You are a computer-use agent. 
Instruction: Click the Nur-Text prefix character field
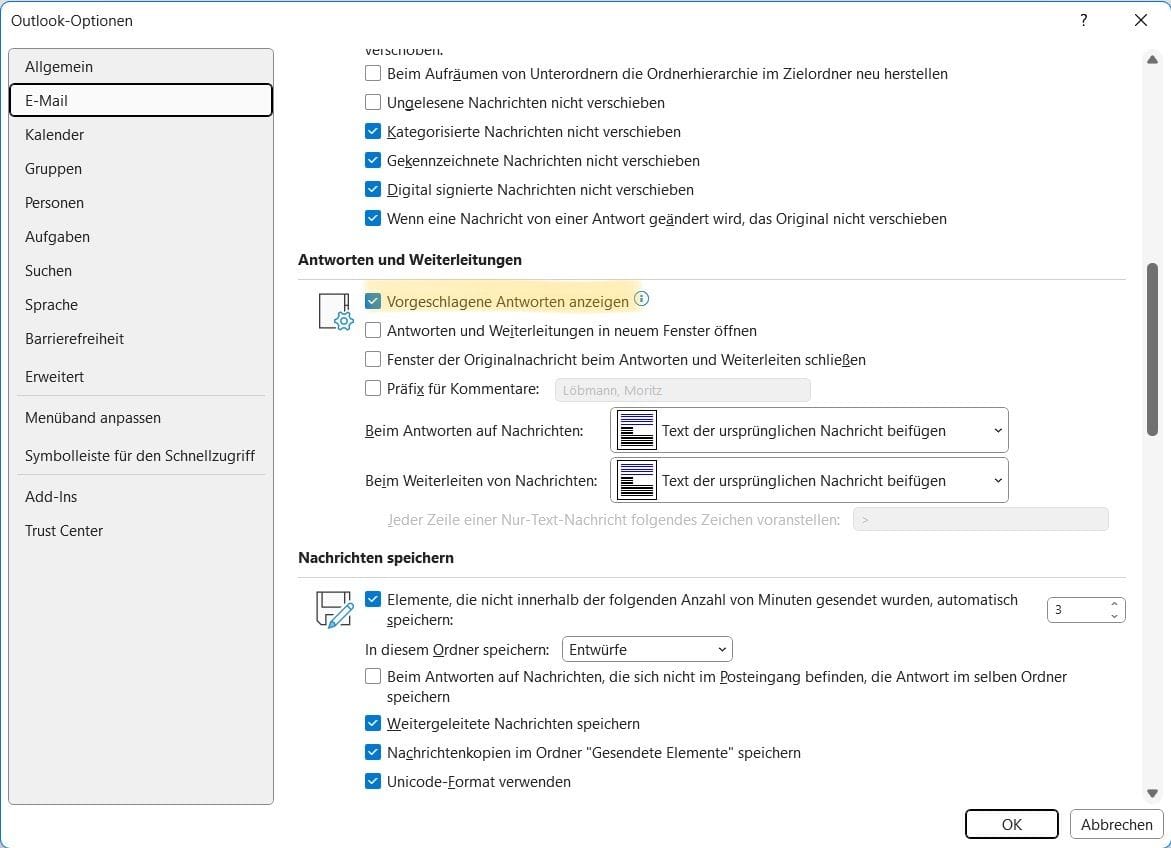(x=981, y=519)
